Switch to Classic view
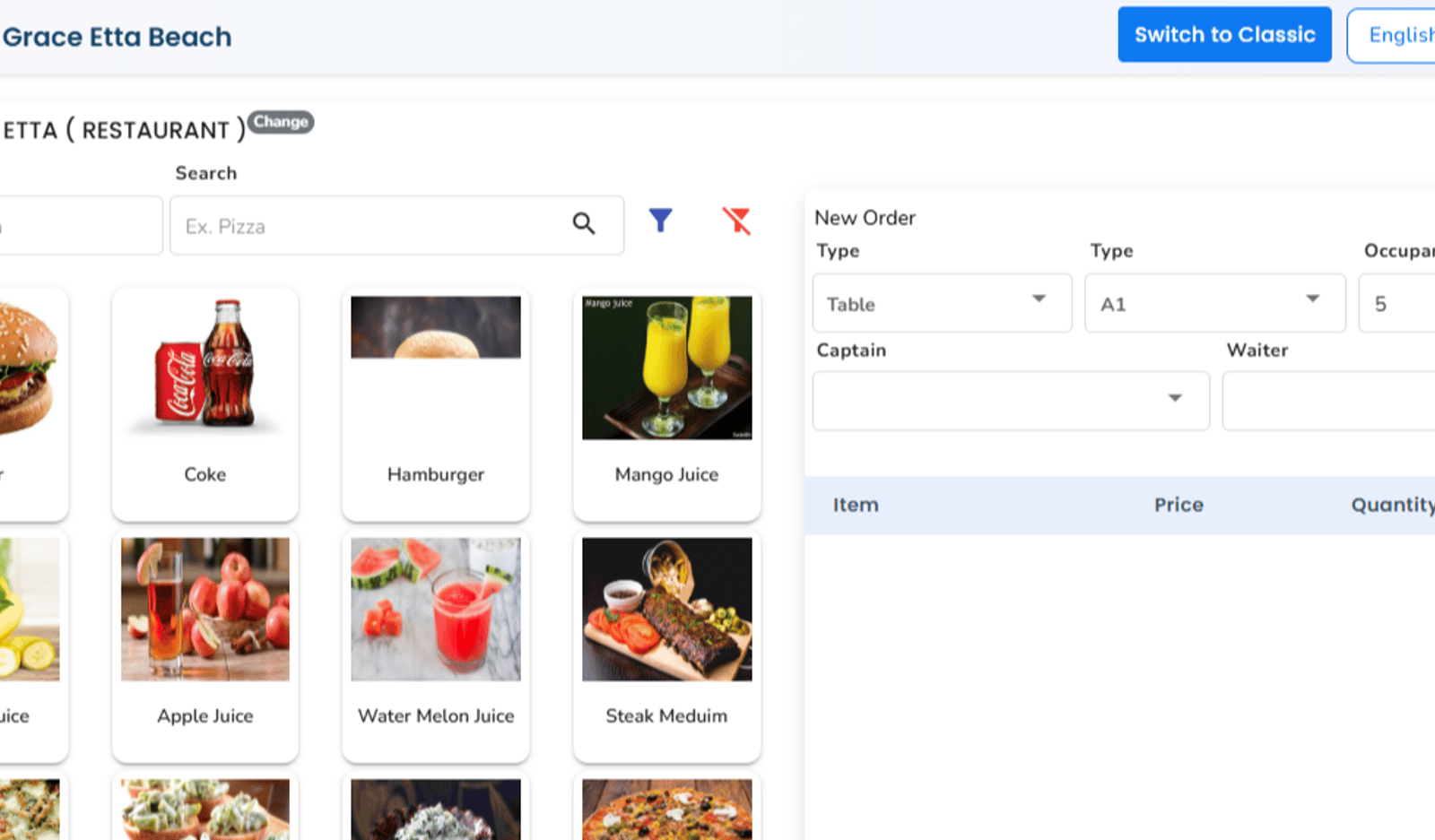The width and height of the screenshot is (1435, 840). click(x=1224, y=35)
